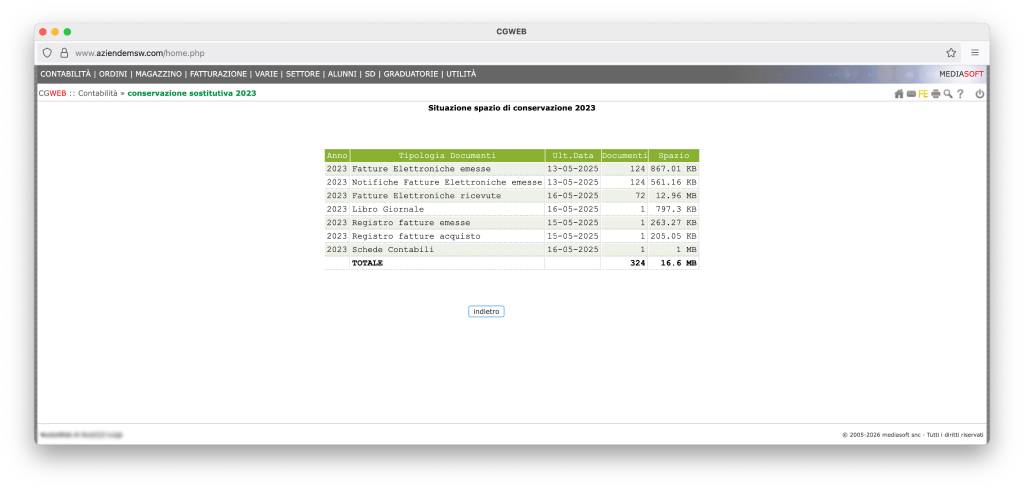Open the FATTURAZIONE menu
Screen dimensions: 1024x490
click(219, 74)
